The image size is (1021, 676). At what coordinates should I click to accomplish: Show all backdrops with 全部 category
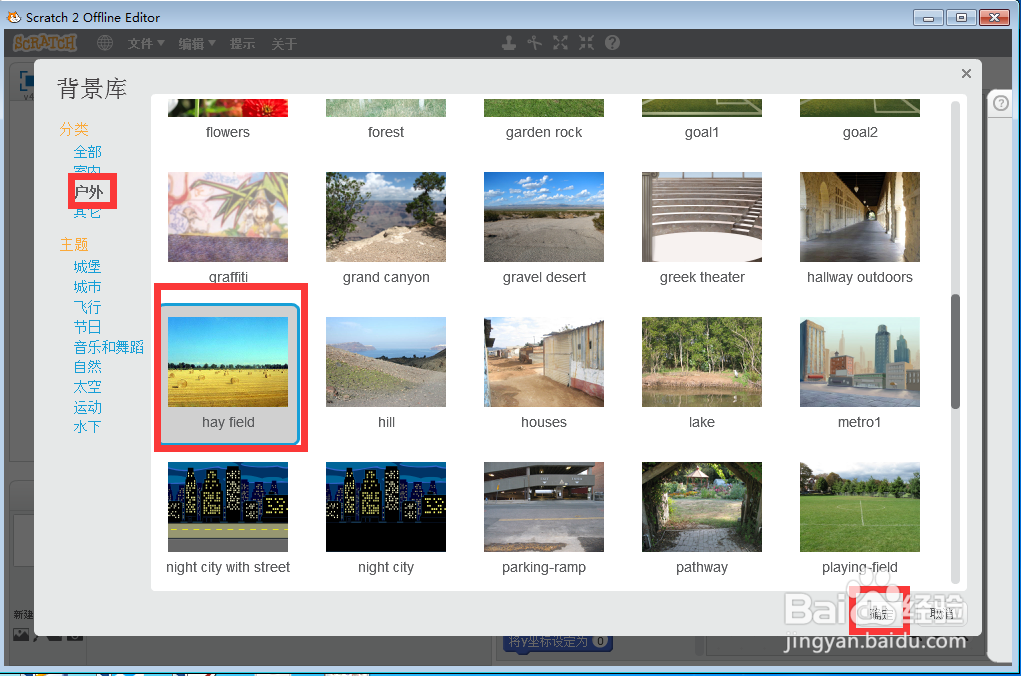[x=87, y=152]
